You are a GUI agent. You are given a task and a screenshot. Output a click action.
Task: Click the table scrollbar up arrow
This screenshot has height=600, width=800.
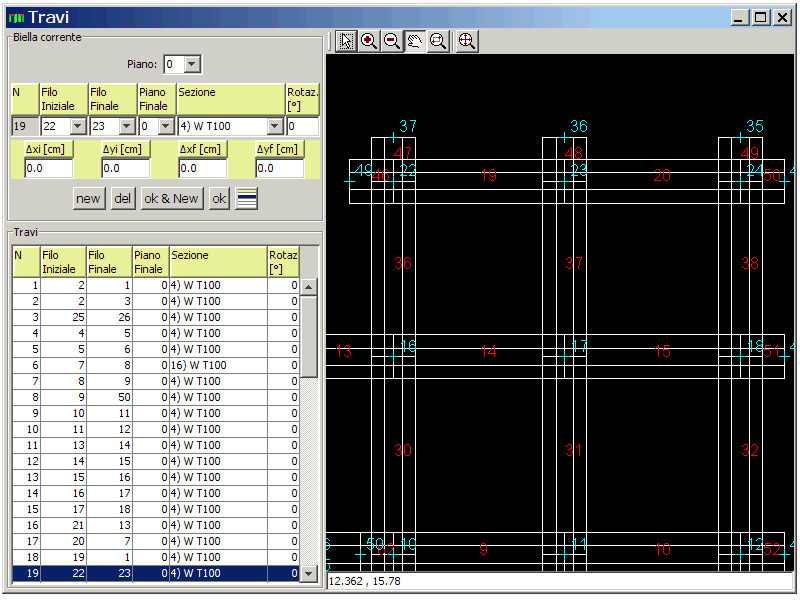point(309,287)
